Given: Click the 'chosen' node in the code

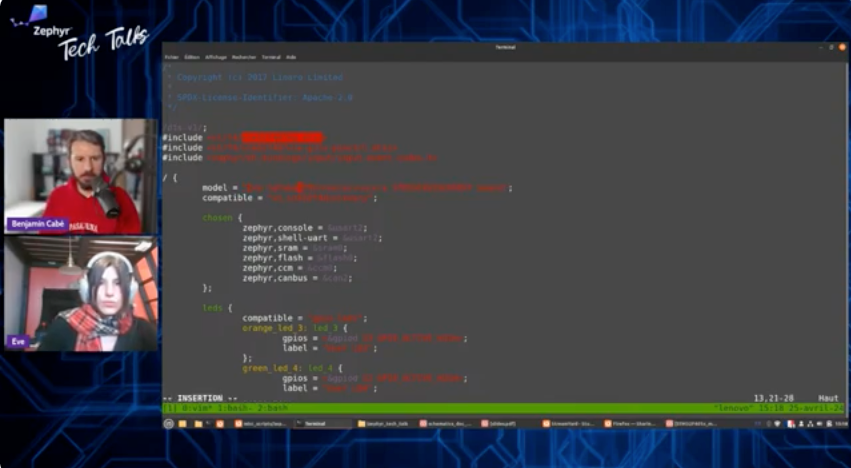Looking at the screenshot, I should click(x=221, y=217).
